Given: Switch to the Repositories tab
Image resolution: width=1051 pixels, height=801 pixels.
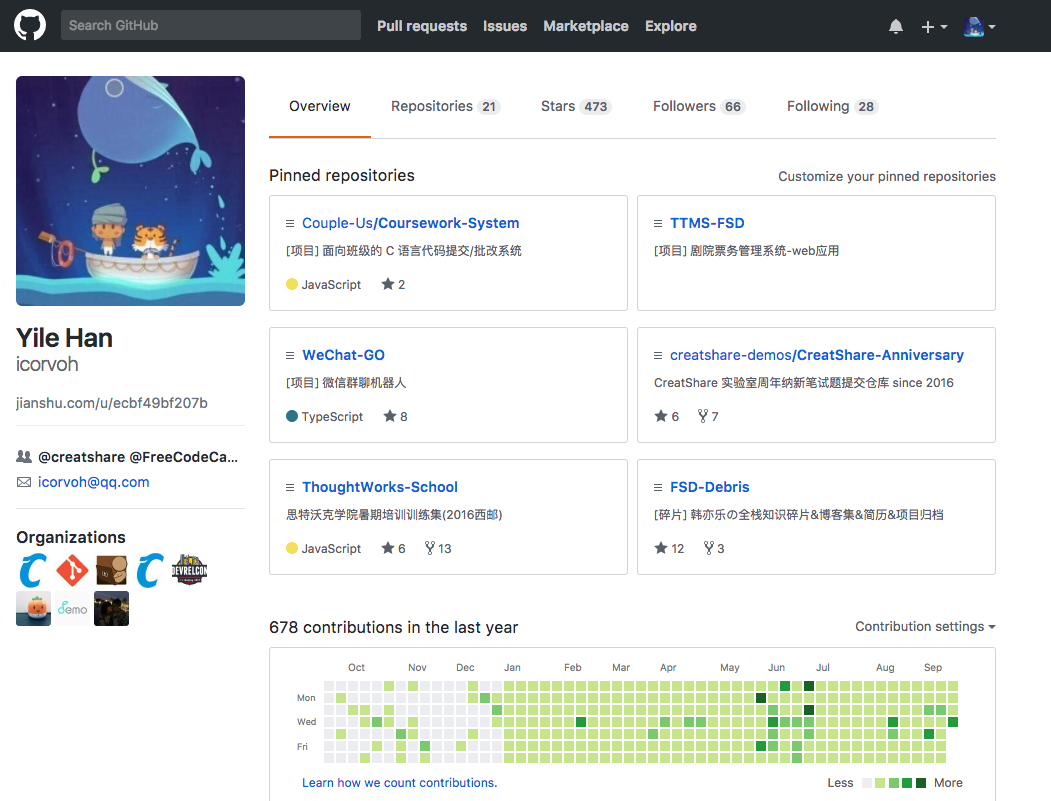Looking at the screenshot, I should click(x=446, y=106).
